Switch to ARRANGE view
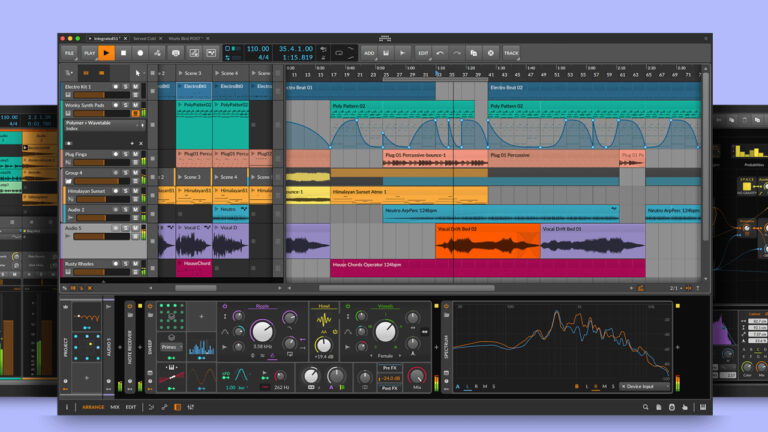Screen dimensions: 768x432 click(x=93, y=407)
